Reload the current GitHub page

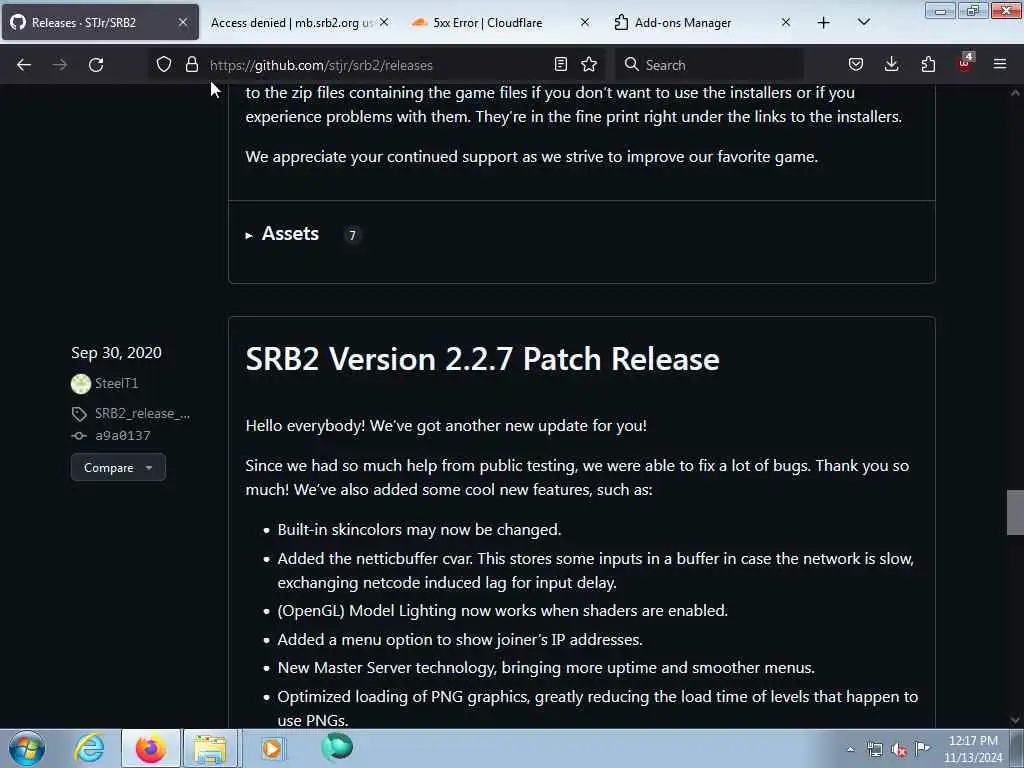point(96,65)
